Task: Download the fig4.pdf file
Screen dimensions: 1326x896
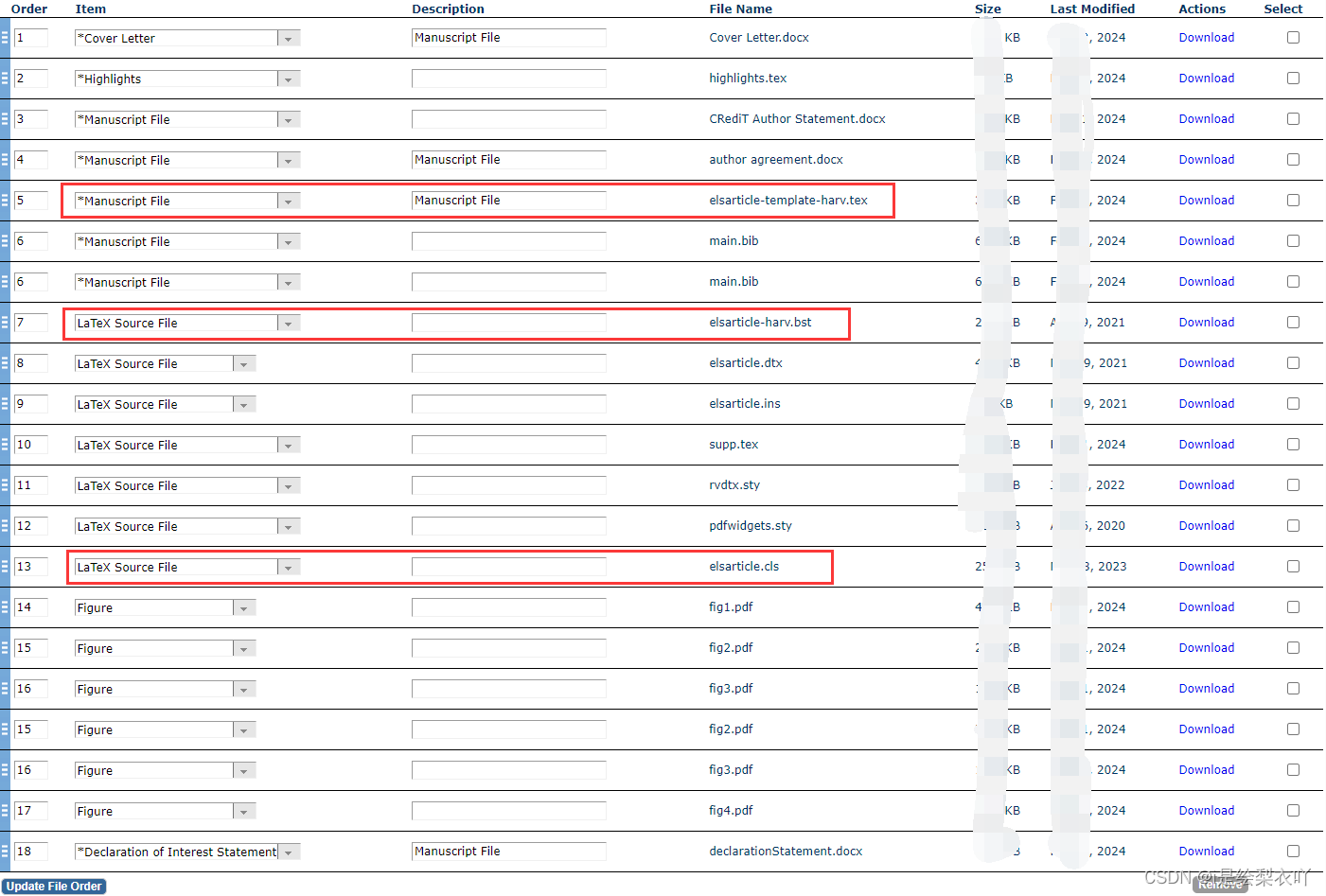Action: click(1206, 811)
